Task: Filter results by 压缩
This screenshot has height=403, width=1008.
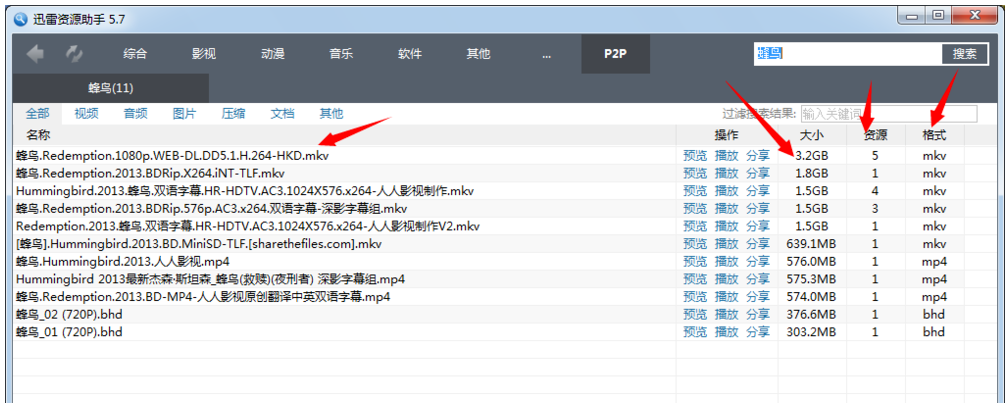Action: click(x=233, y=114)
